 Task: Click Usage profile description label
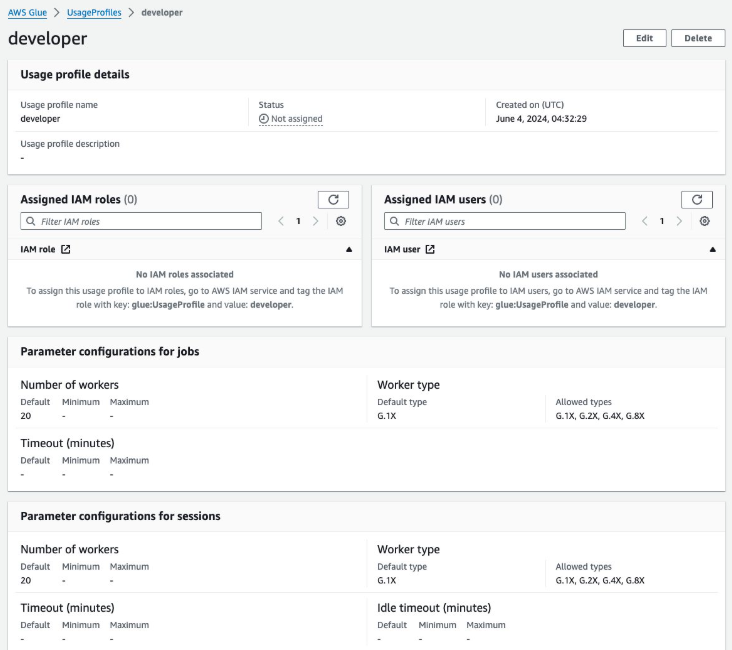pyautogui.click(x=70, y=144)
